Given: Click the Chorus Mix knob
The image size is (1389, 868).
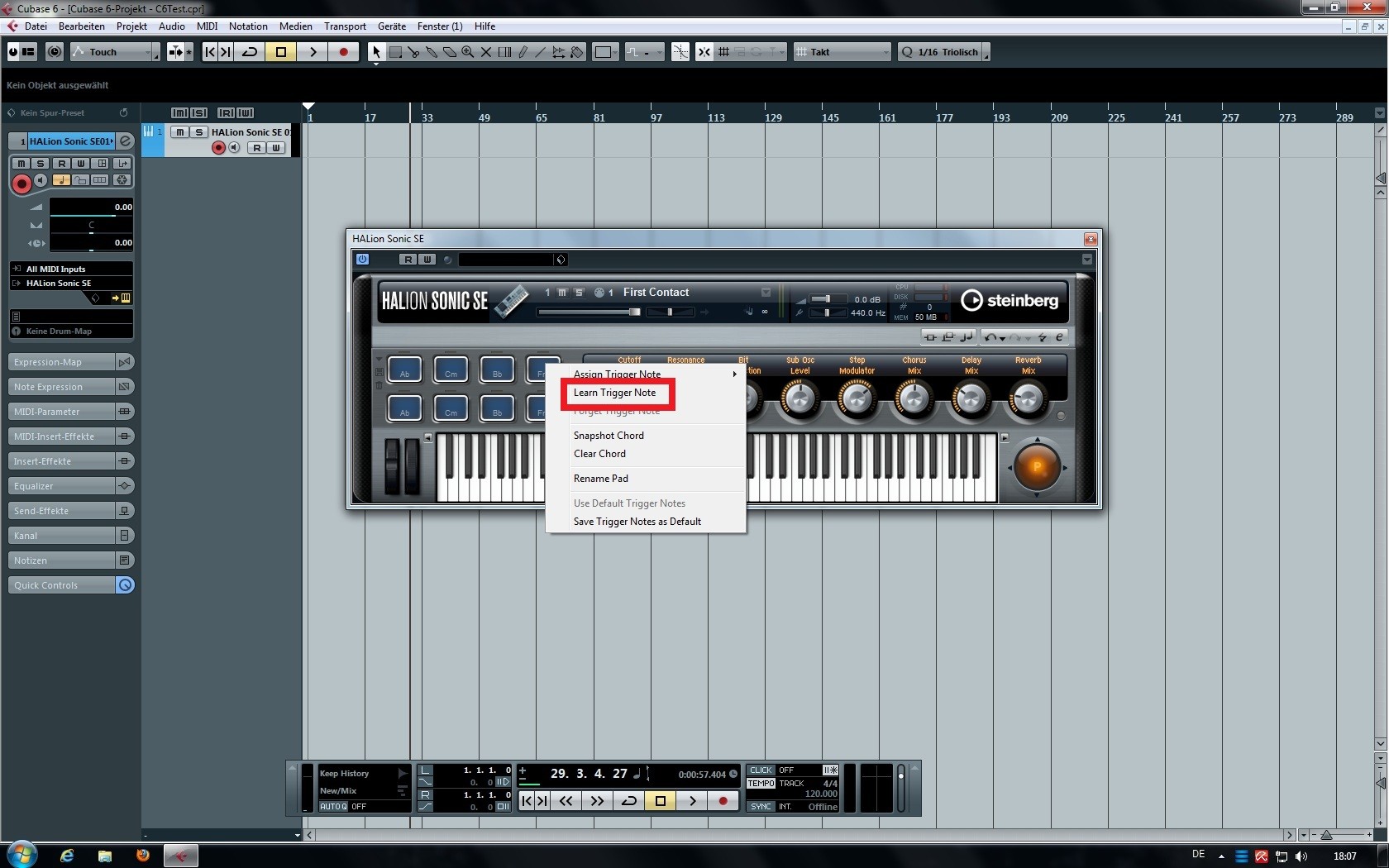Looking at the screenshot, I should click(914, 399).
